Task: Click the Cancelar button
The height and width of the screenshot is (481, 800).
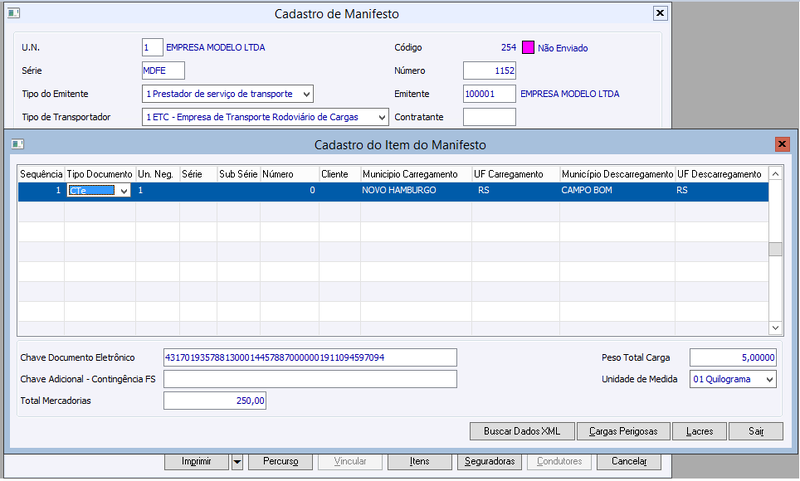Action: pyautogui.click(x=629, y=462)
